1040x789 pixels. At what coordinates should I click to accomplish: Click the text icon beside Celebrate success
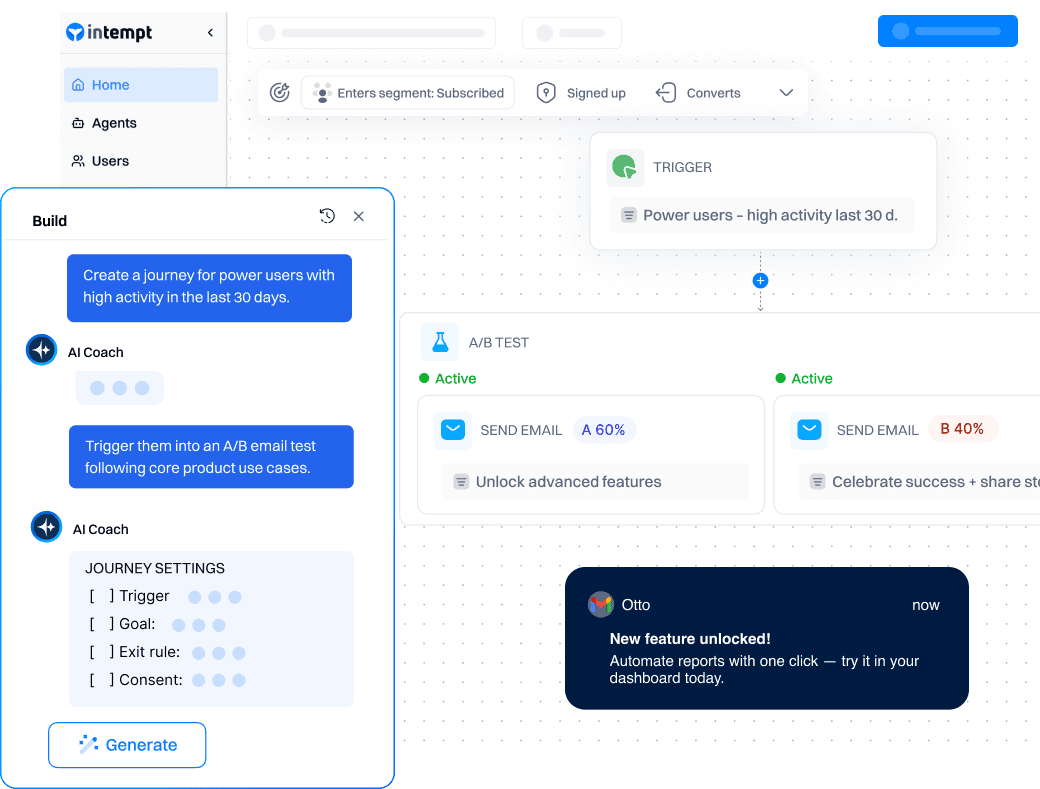pyautogui.click(x=818, y=482)
